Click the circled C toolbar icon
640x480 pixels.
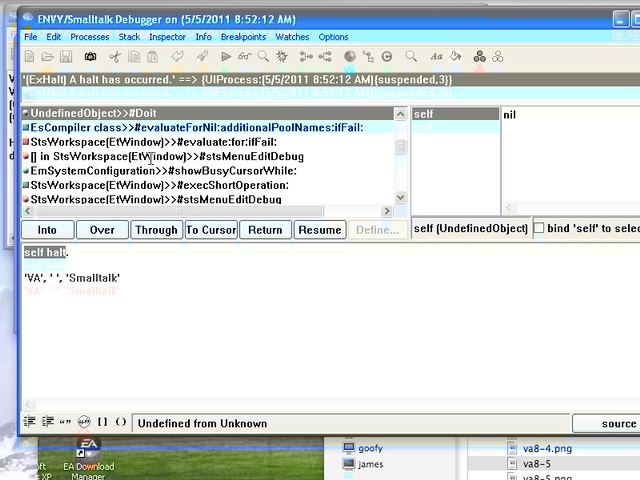387,56
